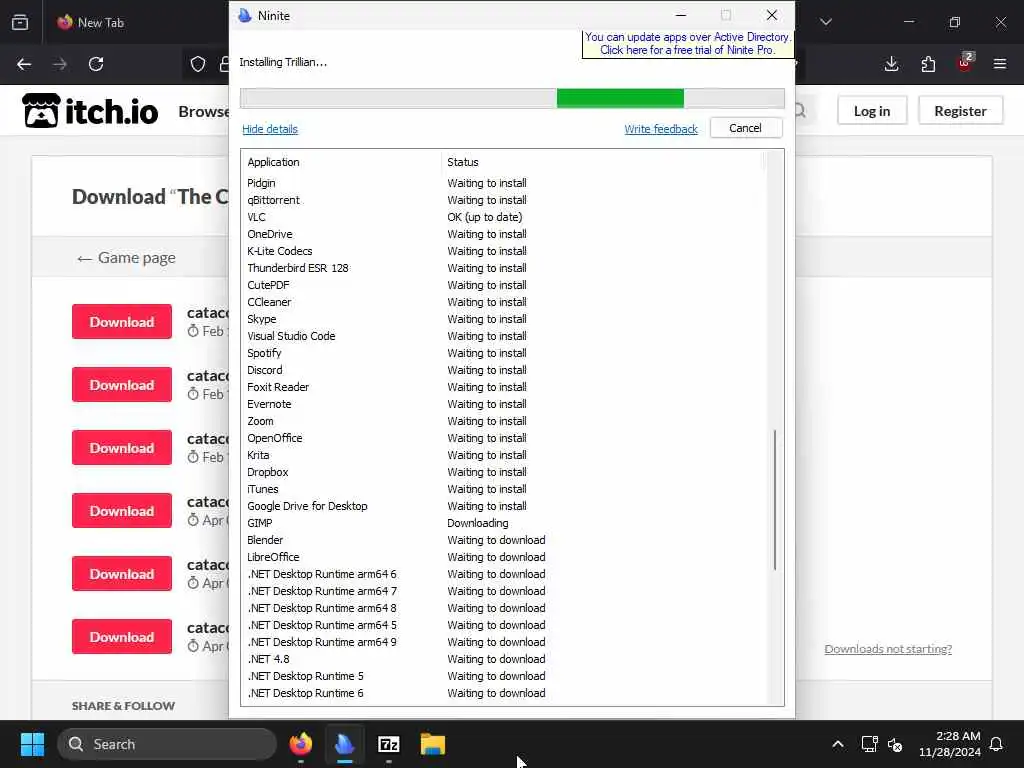
Task: Select the OneDrive row
Action: point(504,234)
